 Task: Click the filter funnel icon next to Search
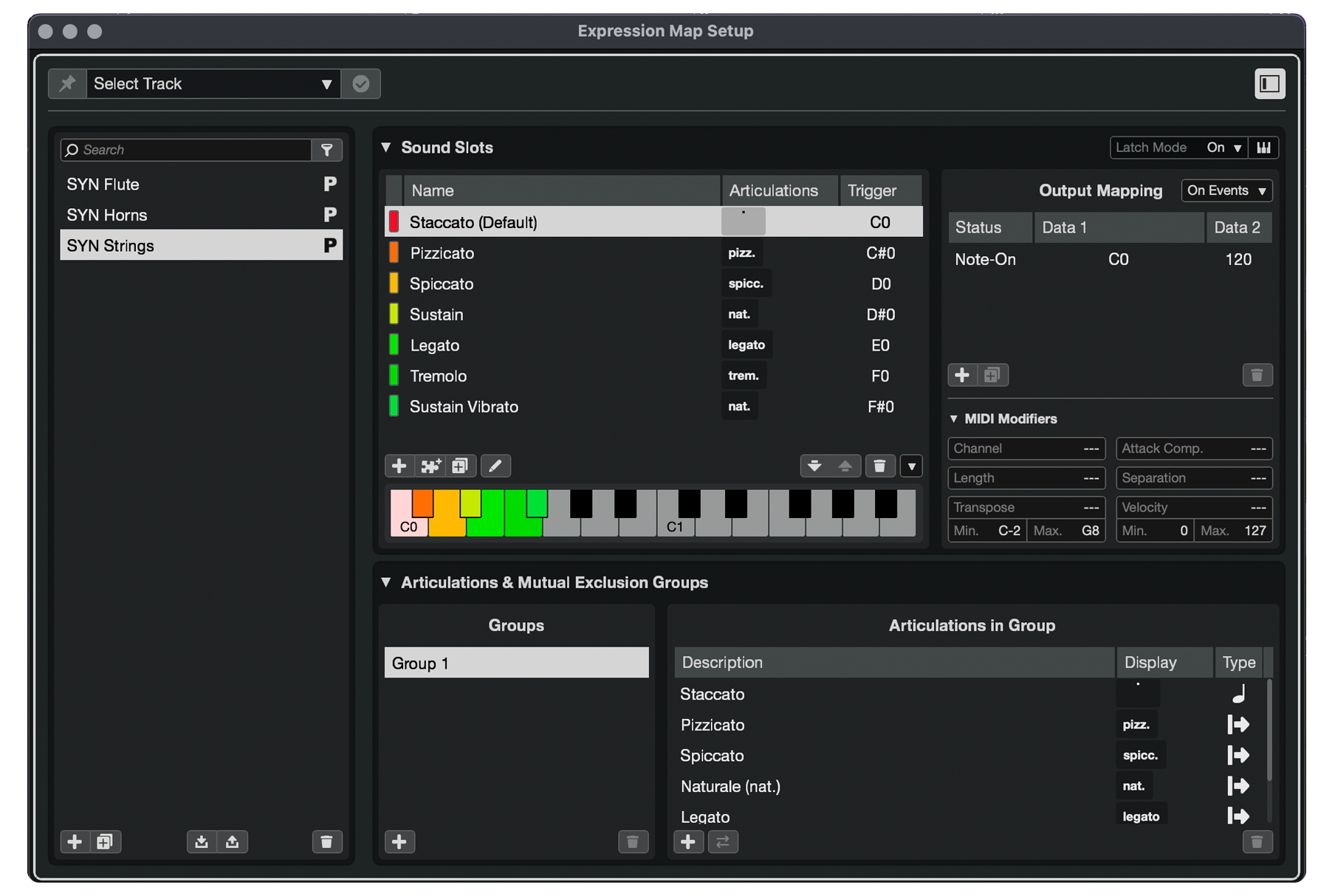tap(327, 150)
